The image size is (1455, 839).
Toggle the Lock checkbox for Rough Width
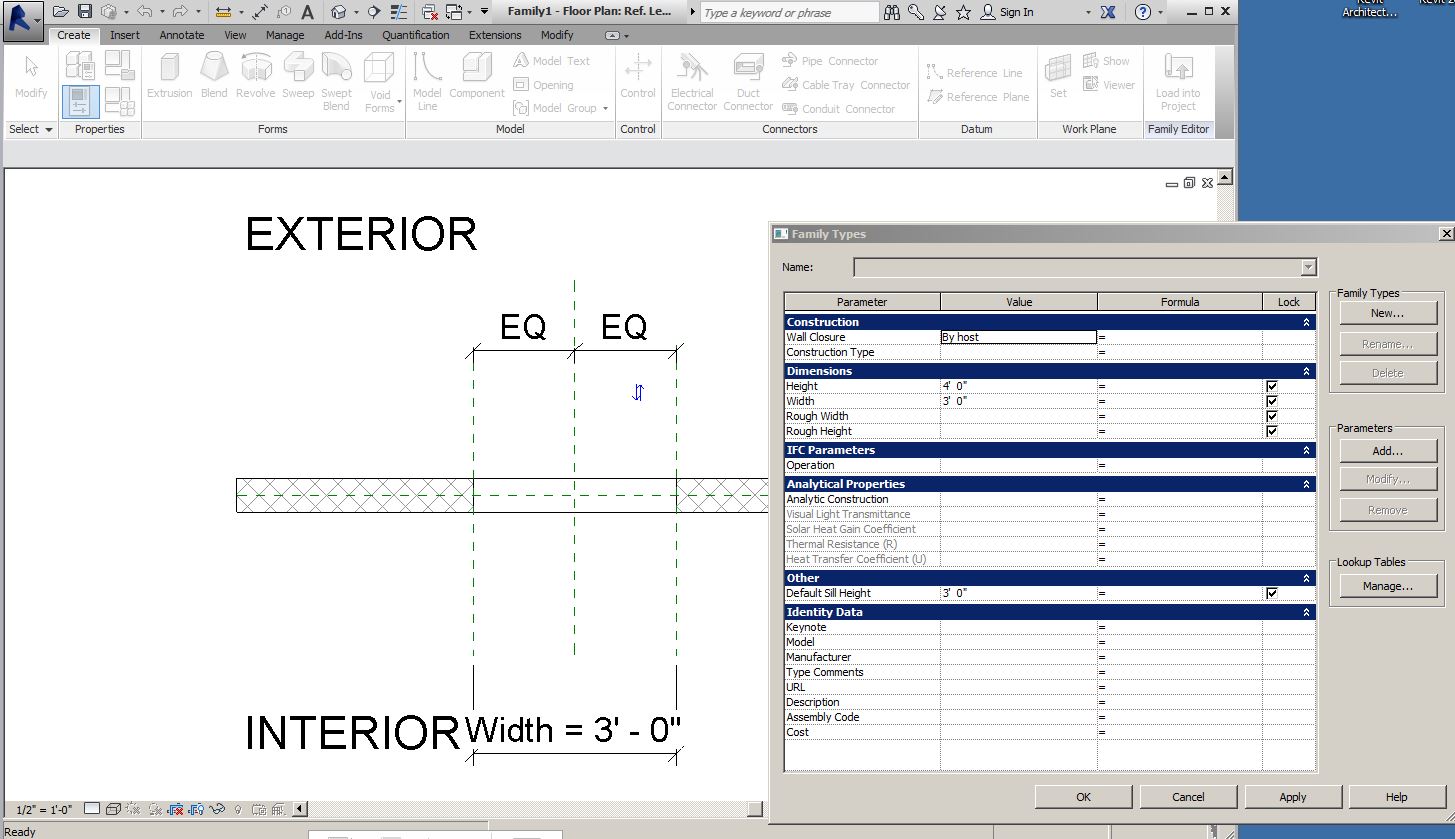tap(1272, 416)
